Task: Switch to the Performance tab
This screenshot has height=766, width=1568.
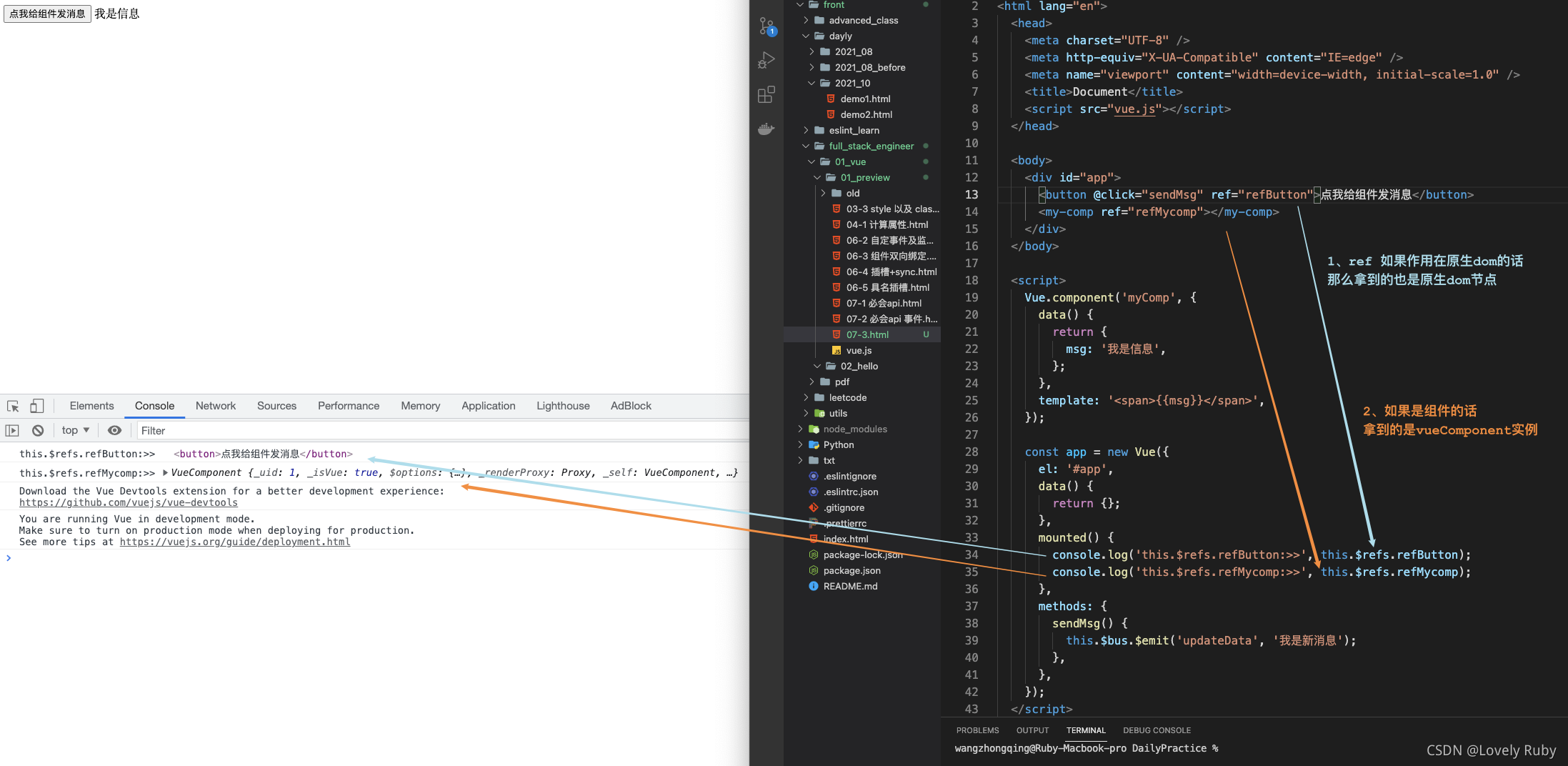Action: pyautogui.click(x=349, y=406)
